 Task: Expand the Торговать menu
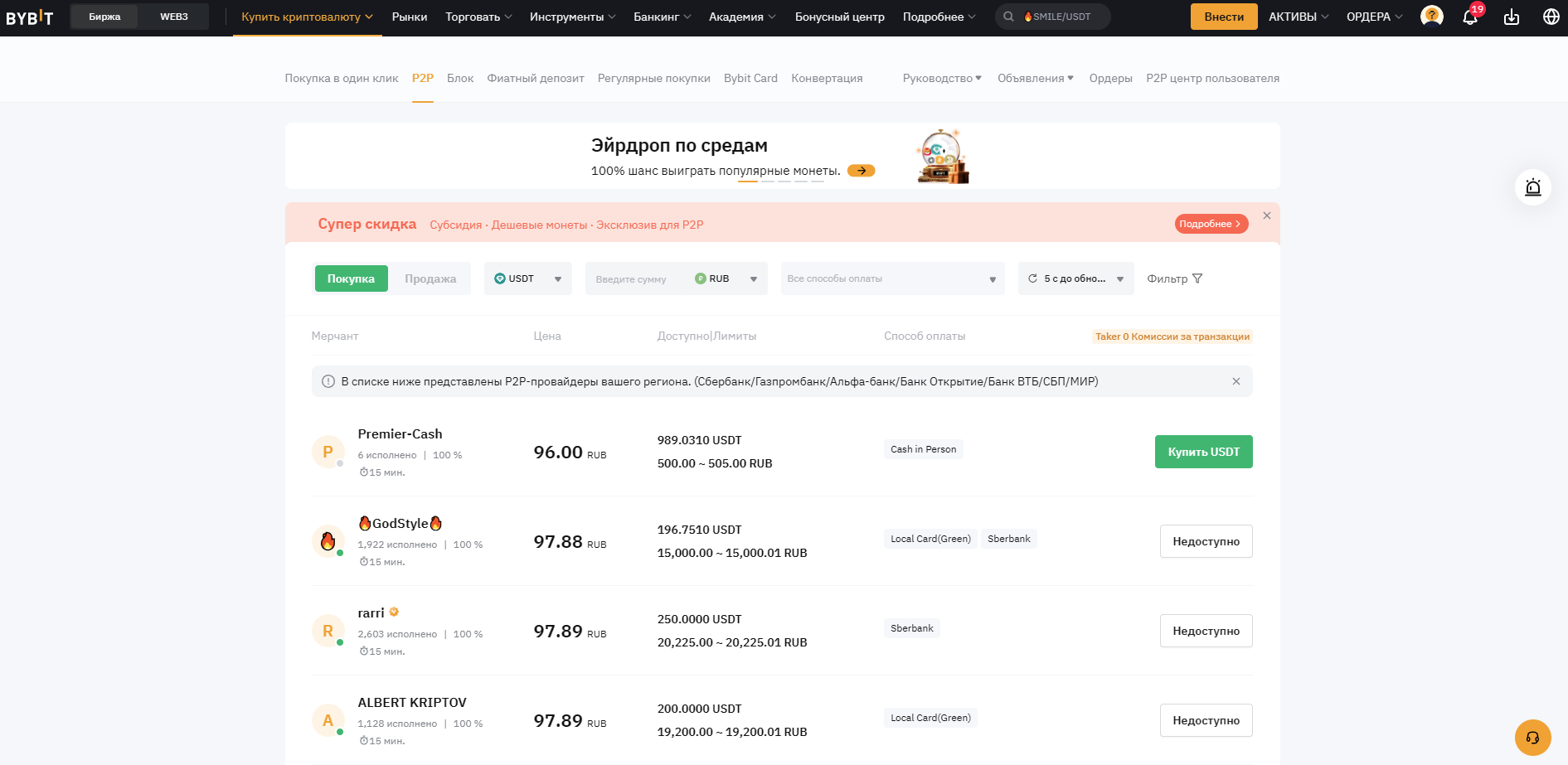[478, 17]
